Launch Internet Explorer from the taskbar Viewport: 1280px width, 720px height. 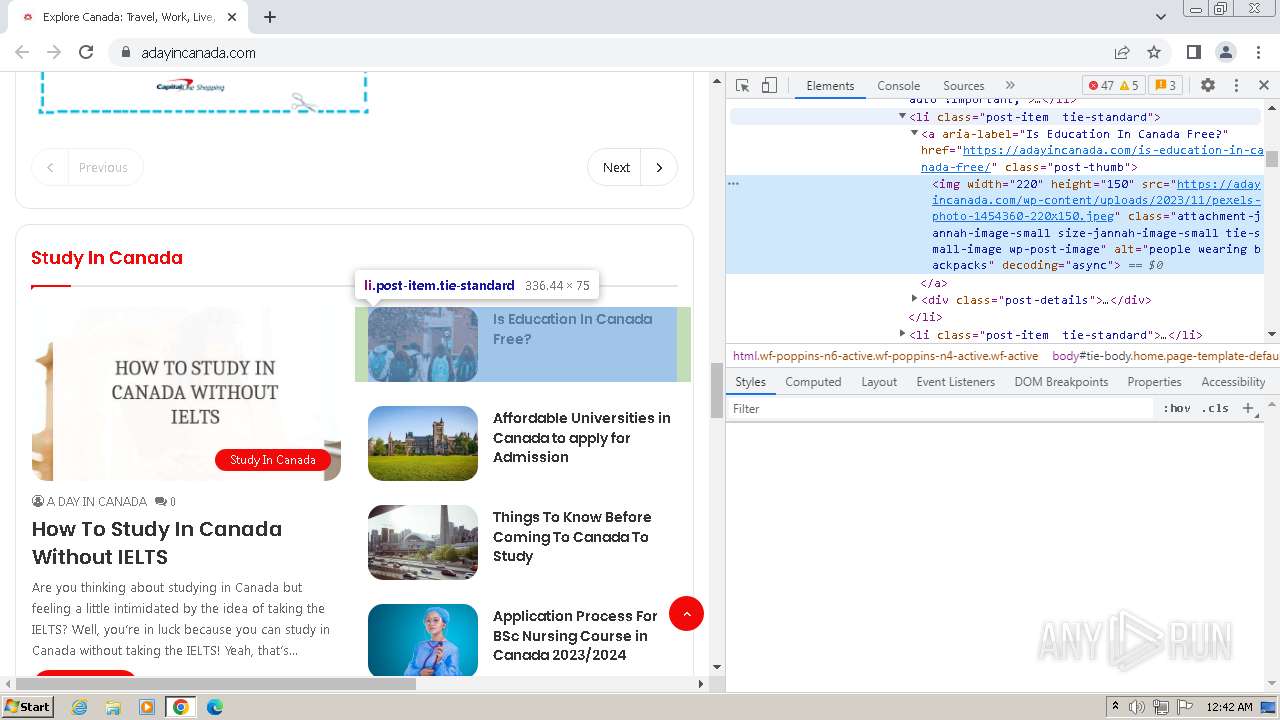click(79, 707)
